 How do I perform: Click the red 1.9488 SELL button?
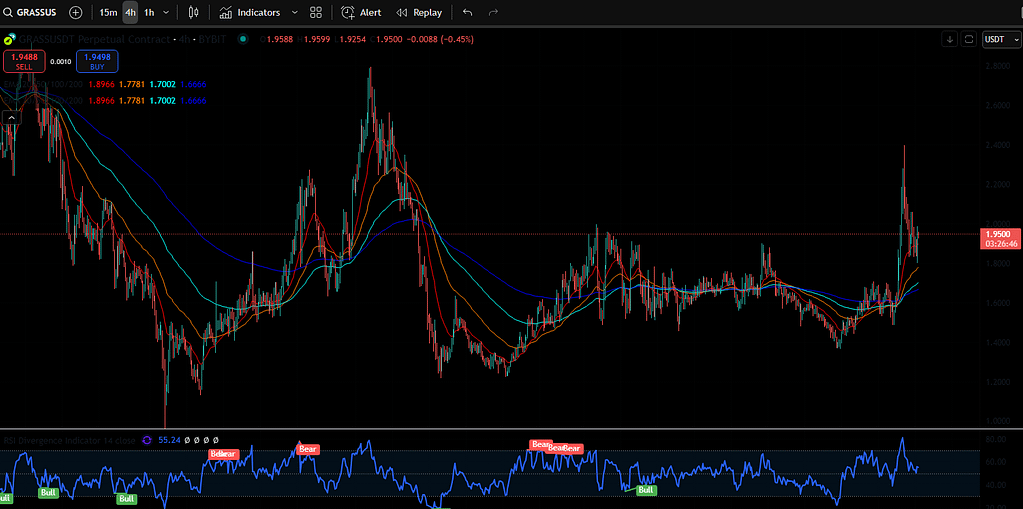(24, 61)
